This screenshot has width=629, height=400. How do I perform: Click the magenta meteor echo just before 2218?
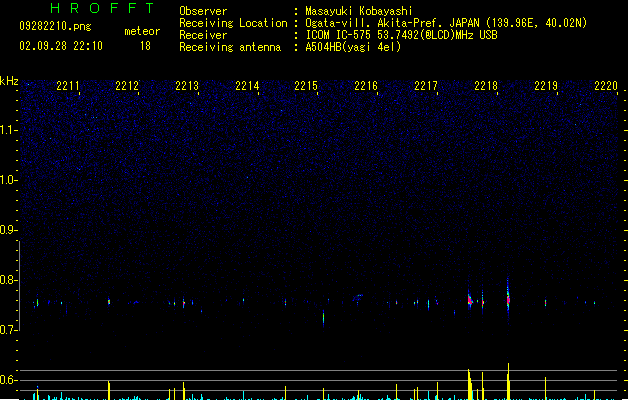(470, 300)
